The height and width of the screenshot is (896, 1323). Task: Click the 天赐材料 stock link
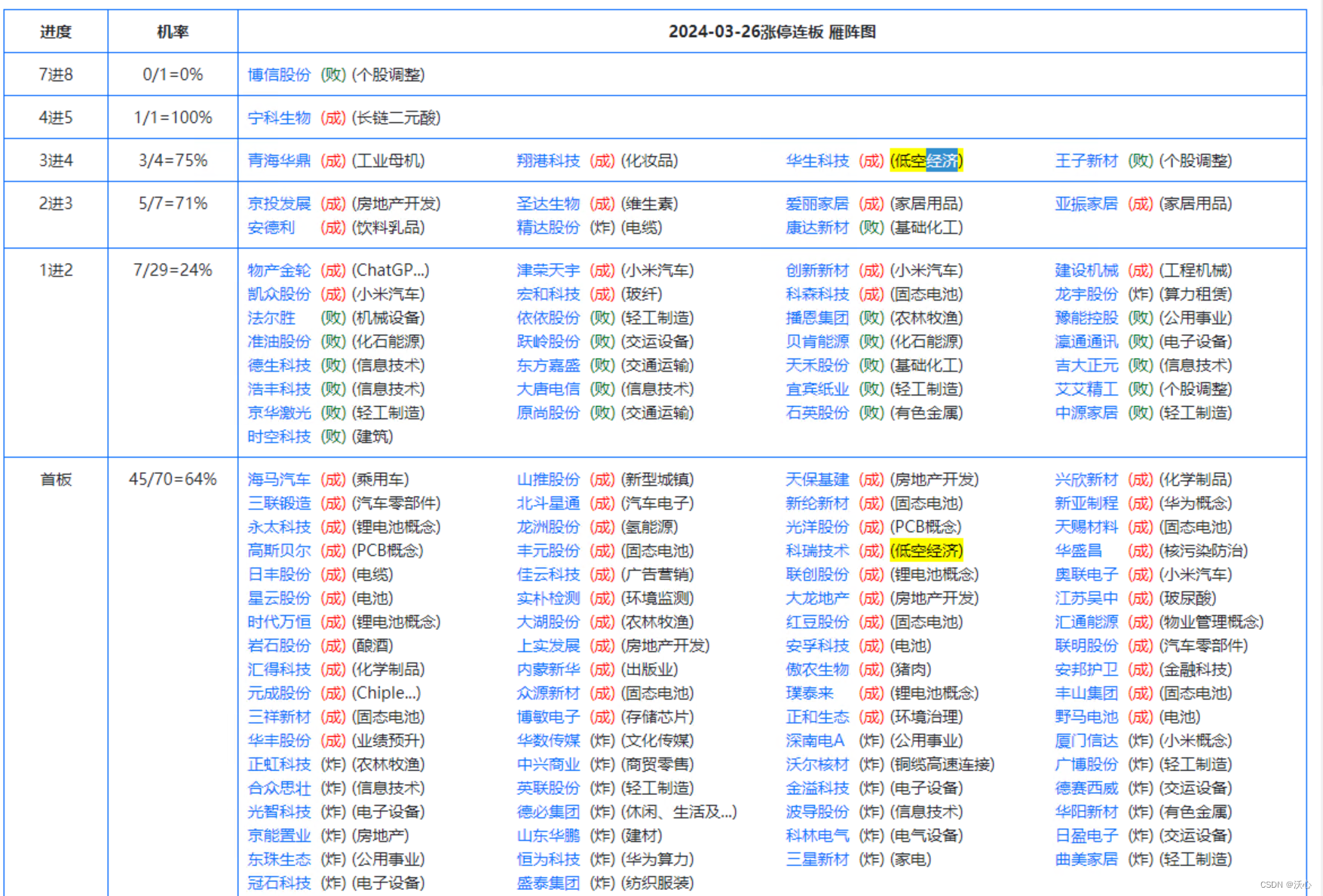tap(1086, 527)
